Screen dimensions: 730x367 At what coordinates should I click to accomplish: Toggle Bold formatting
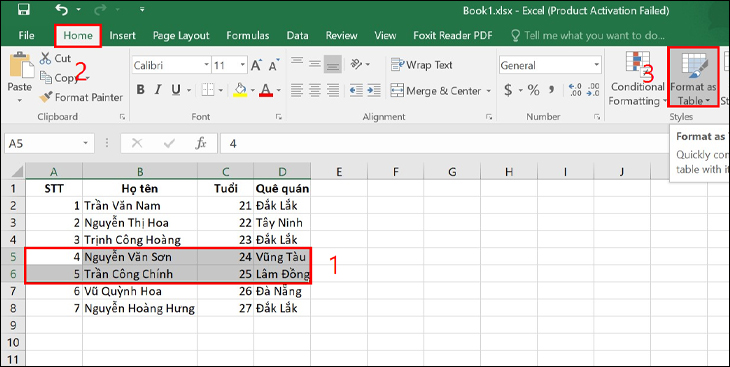tap(140, 89)
